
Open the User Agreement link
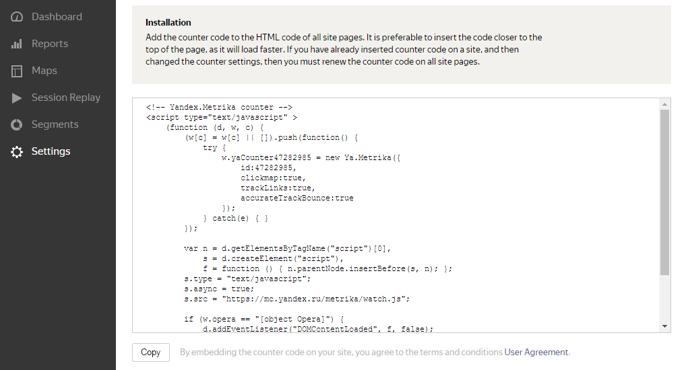coord(536,352)
